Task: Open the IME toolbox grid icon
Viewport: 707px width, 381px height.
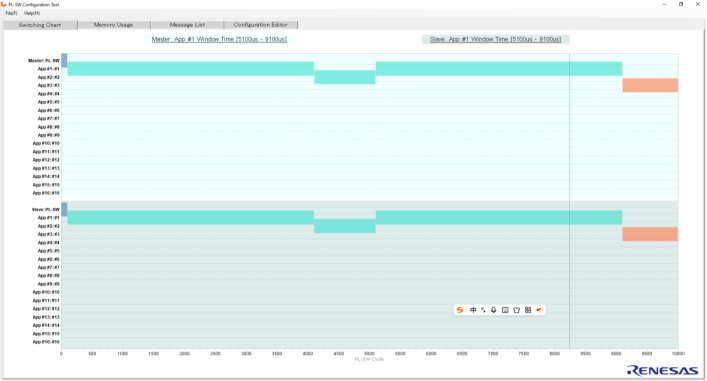Action: coord(528,310)
